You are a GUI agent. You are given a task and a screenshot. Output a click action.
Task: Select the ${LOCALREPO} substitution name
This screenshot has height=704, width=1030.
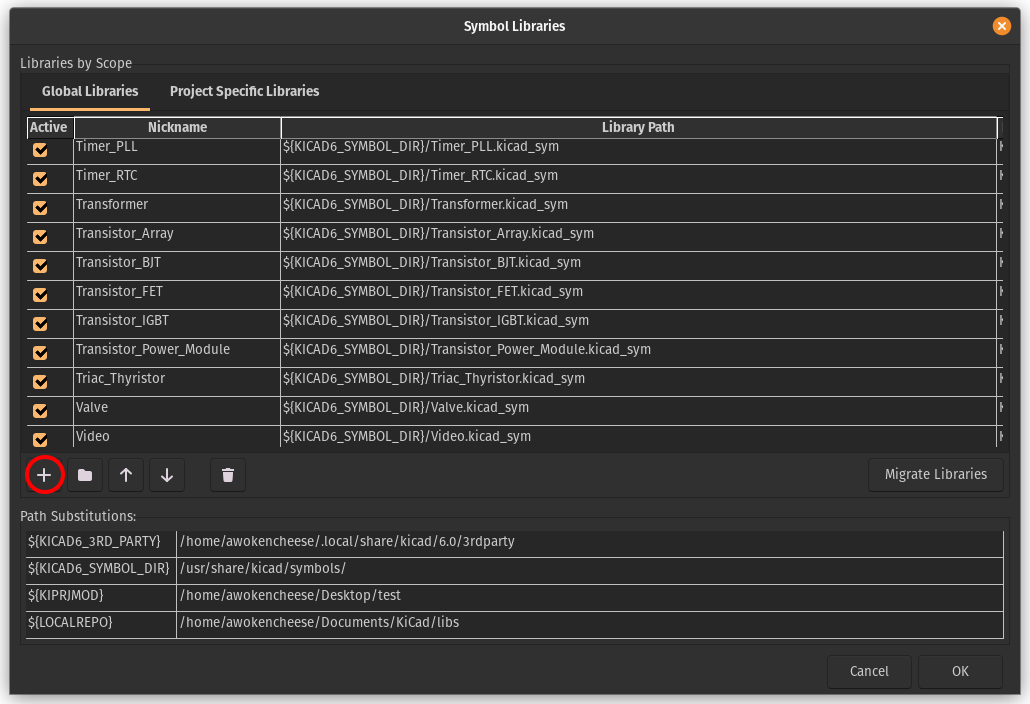tap(101, 625)
